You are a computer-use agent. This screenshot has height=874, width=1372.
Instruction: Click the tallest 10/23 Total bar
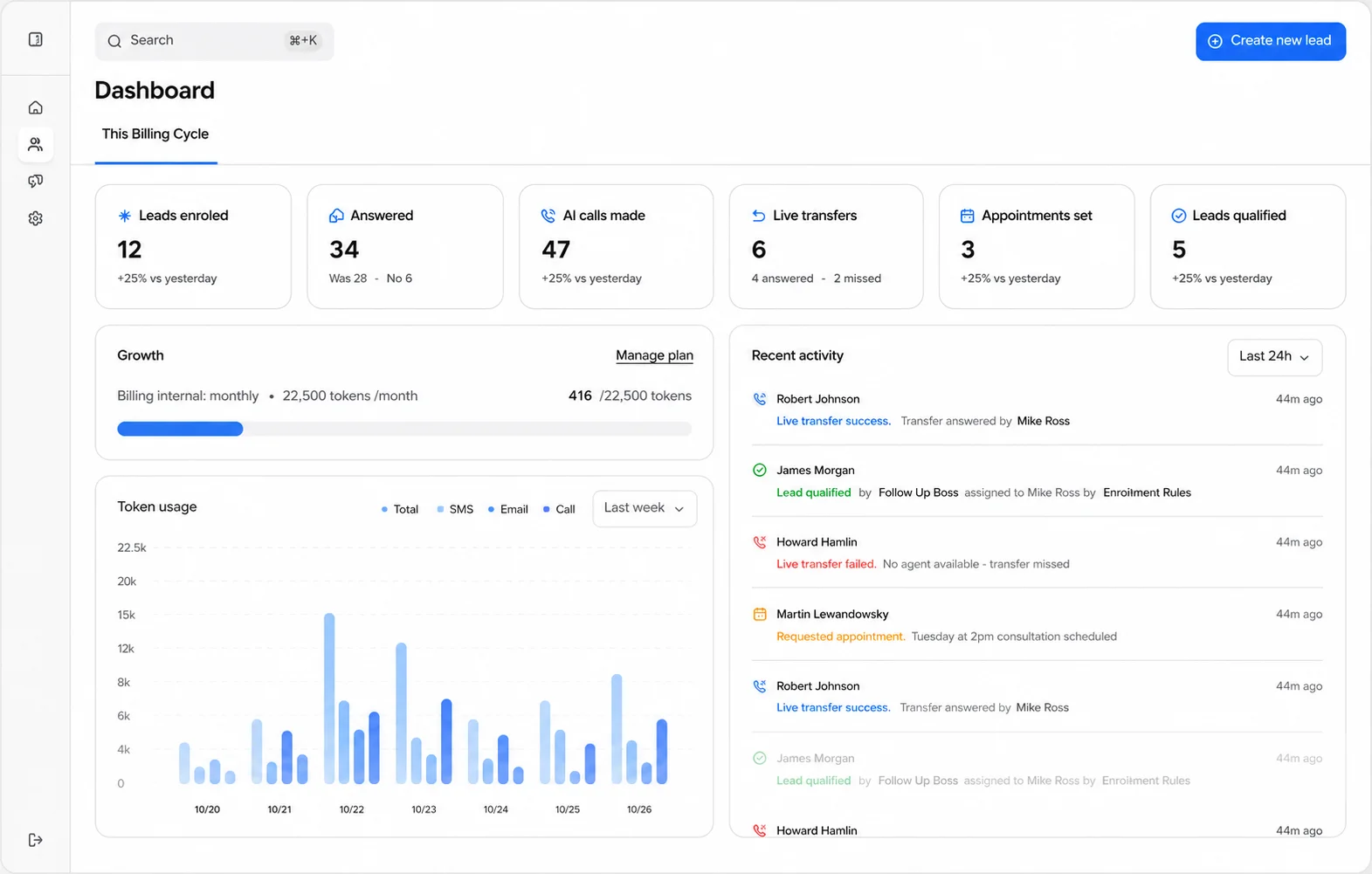click(x=402, y=713)
